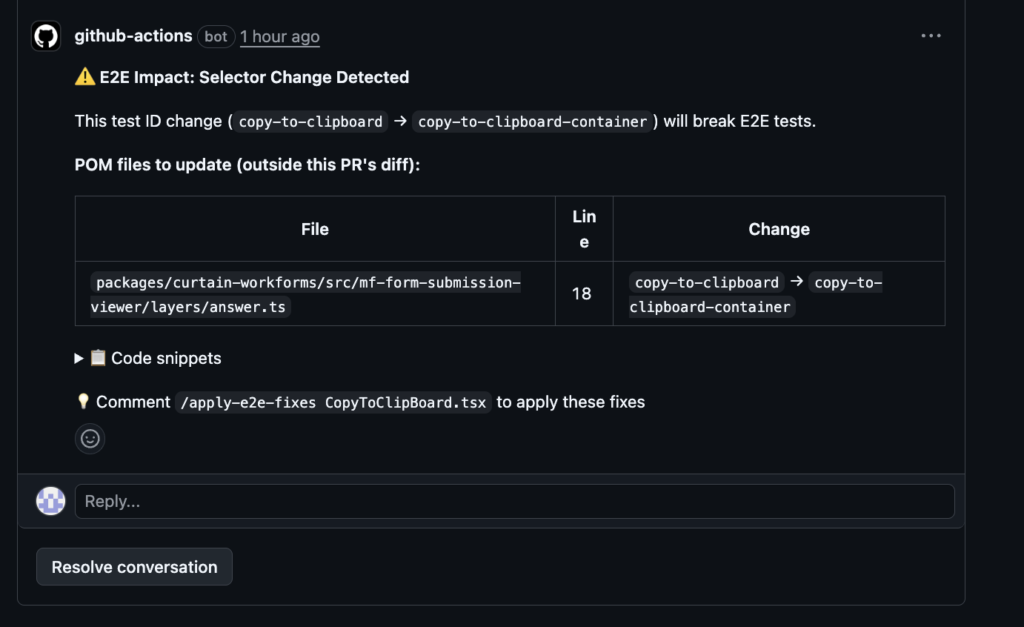
Task: Open the comment options three-dot menu
Action: pos(931,36)
